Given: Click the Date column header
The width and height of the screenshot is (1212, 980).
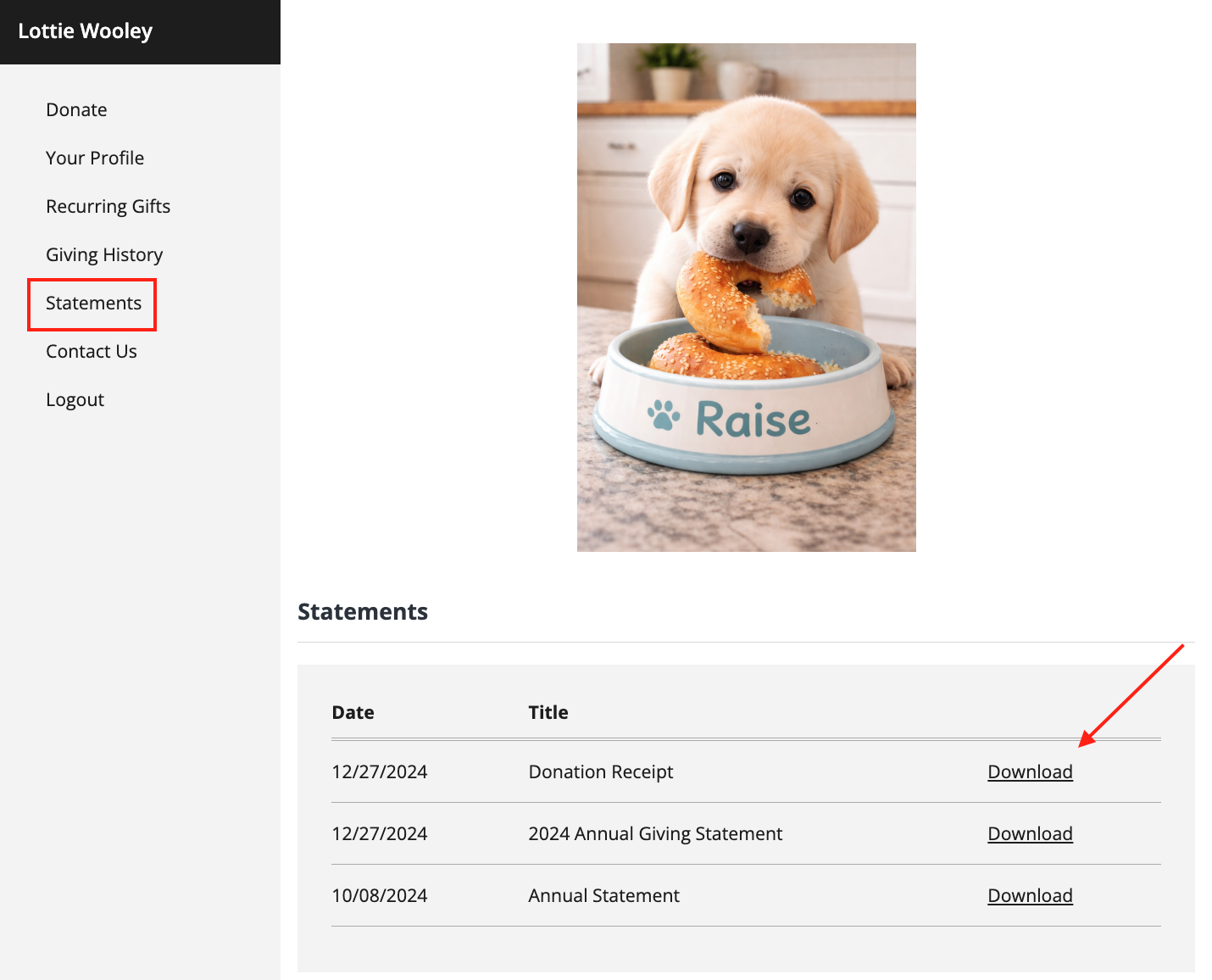Looking at the screenshot, I should 353,713.
